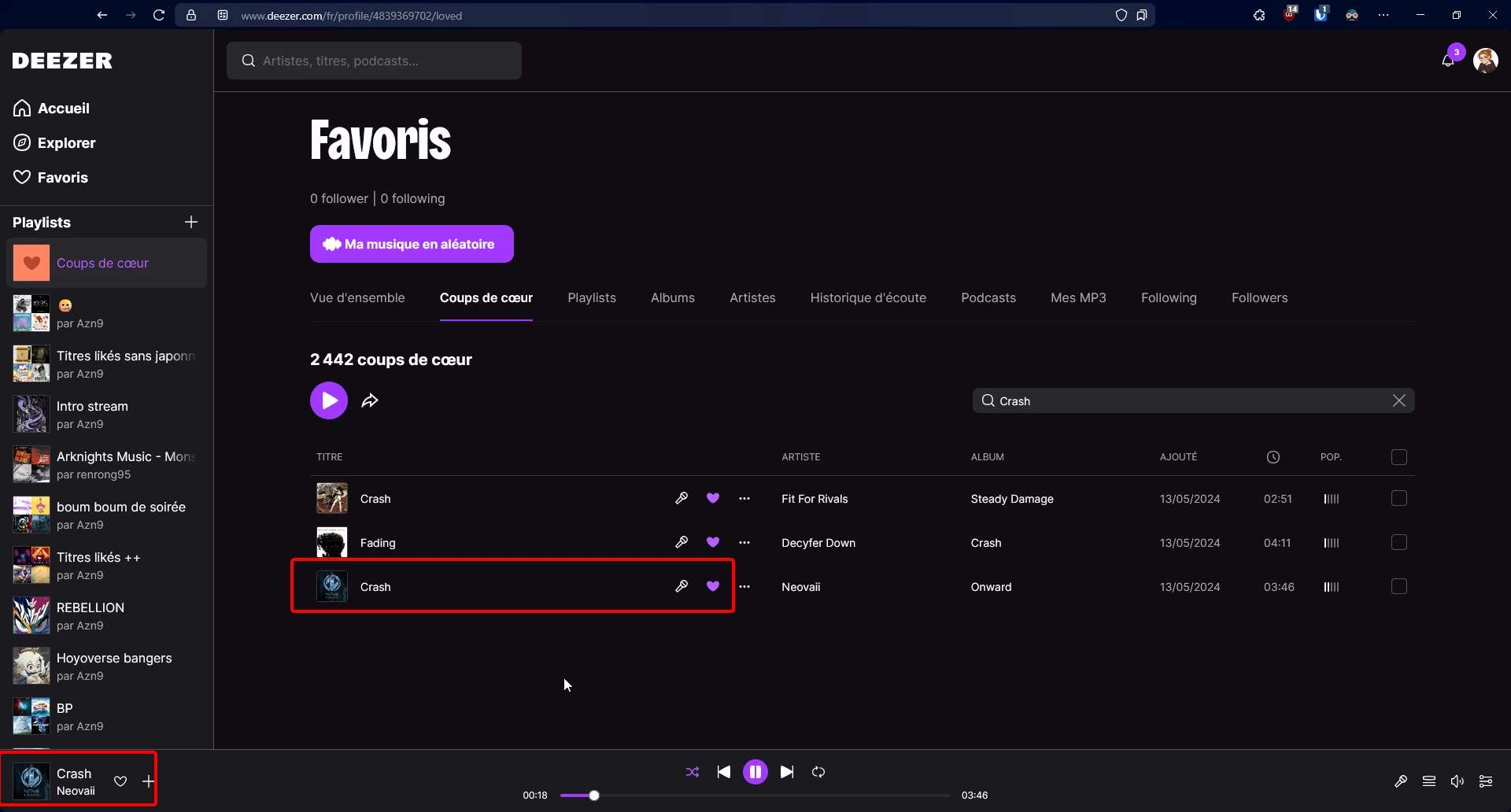The image size is (1511, 812).
Task: Click the Deezer logo
Action: pos(62,61)
